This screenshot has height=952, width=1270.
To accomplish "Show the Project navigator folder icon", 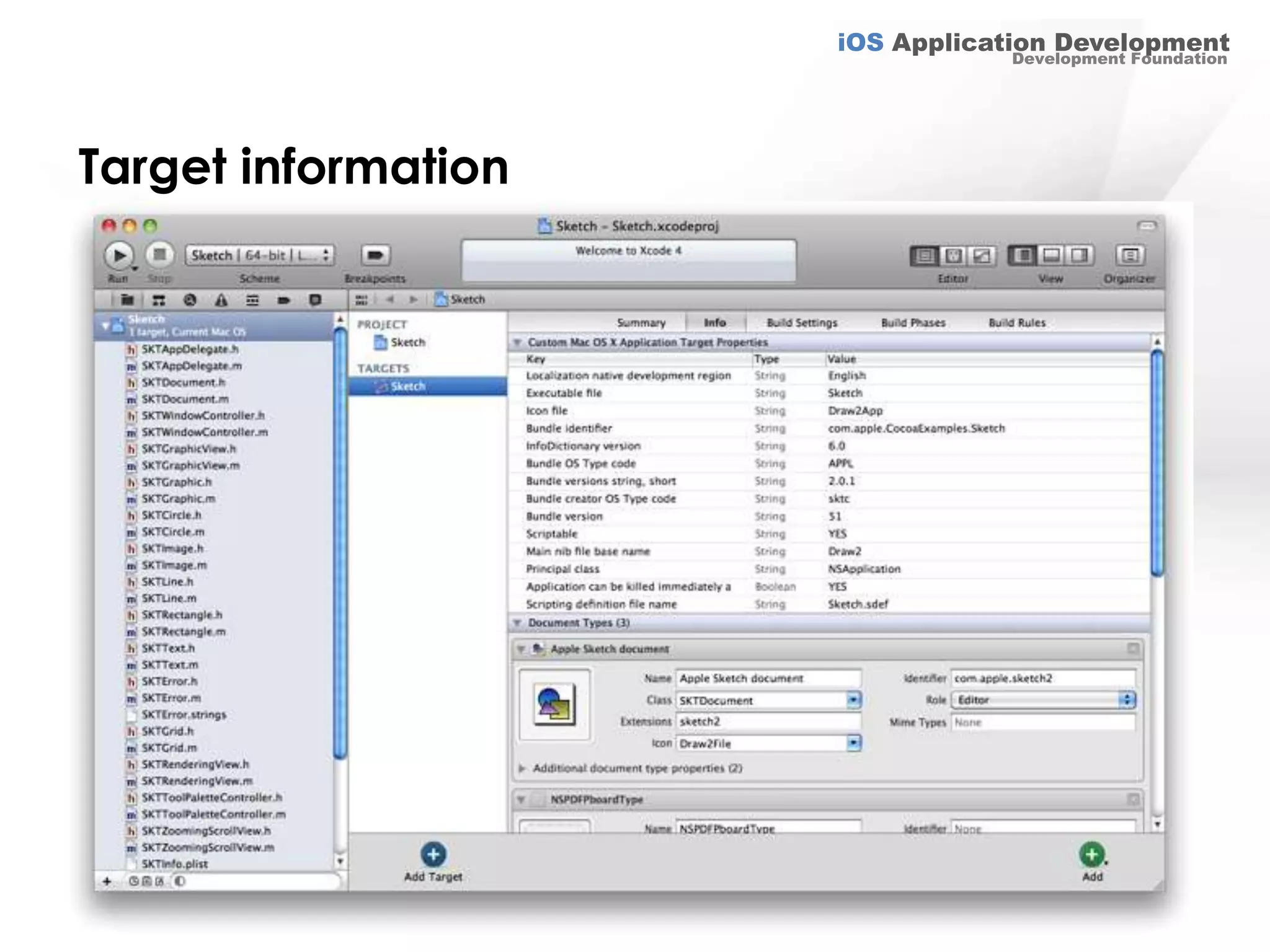I will (x=127, y=300).
